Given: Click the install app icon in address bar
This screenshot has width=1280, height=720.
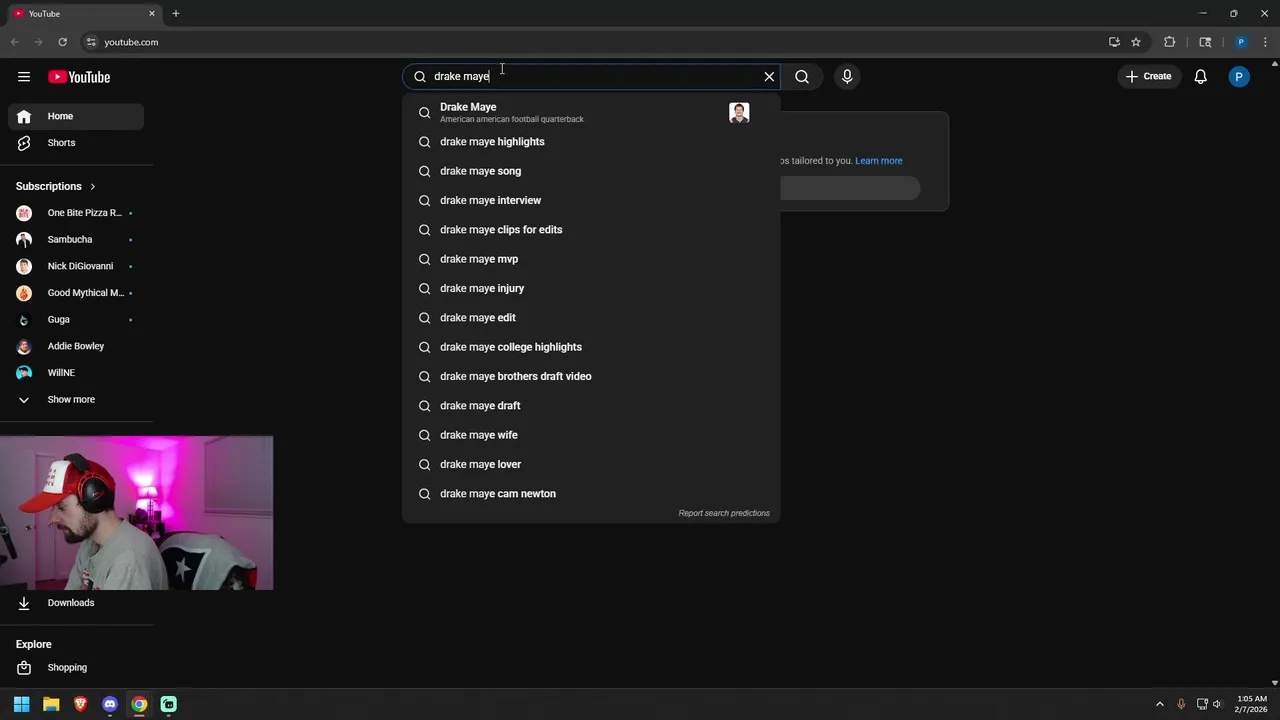Looking at the screenshot, I should tap(1114, 42).
